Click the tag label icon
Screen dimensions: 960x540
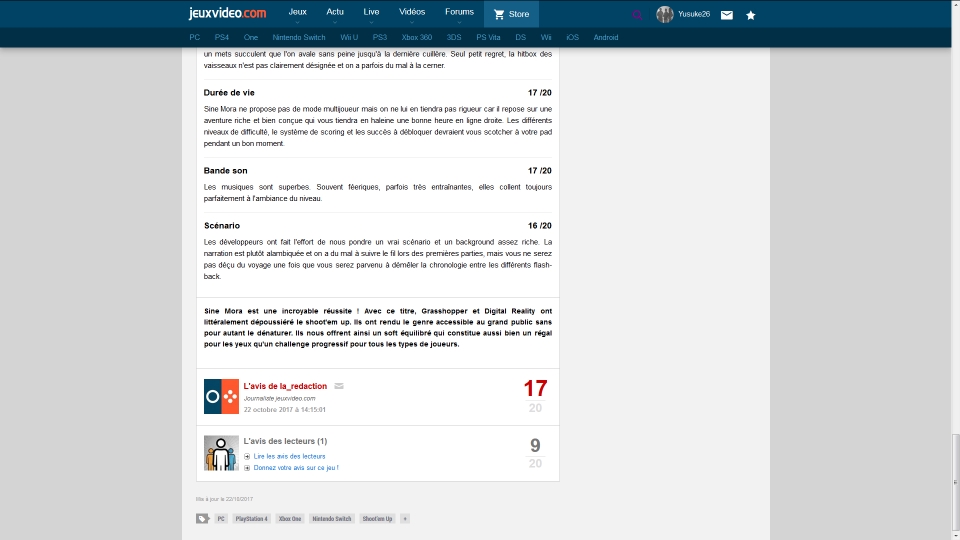pos(203,519)
